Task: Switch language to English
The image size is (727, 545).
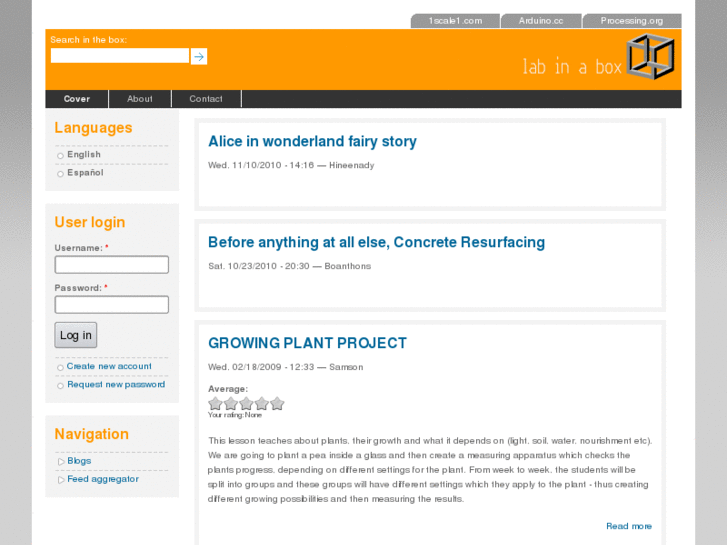Action: click(84, 155)
